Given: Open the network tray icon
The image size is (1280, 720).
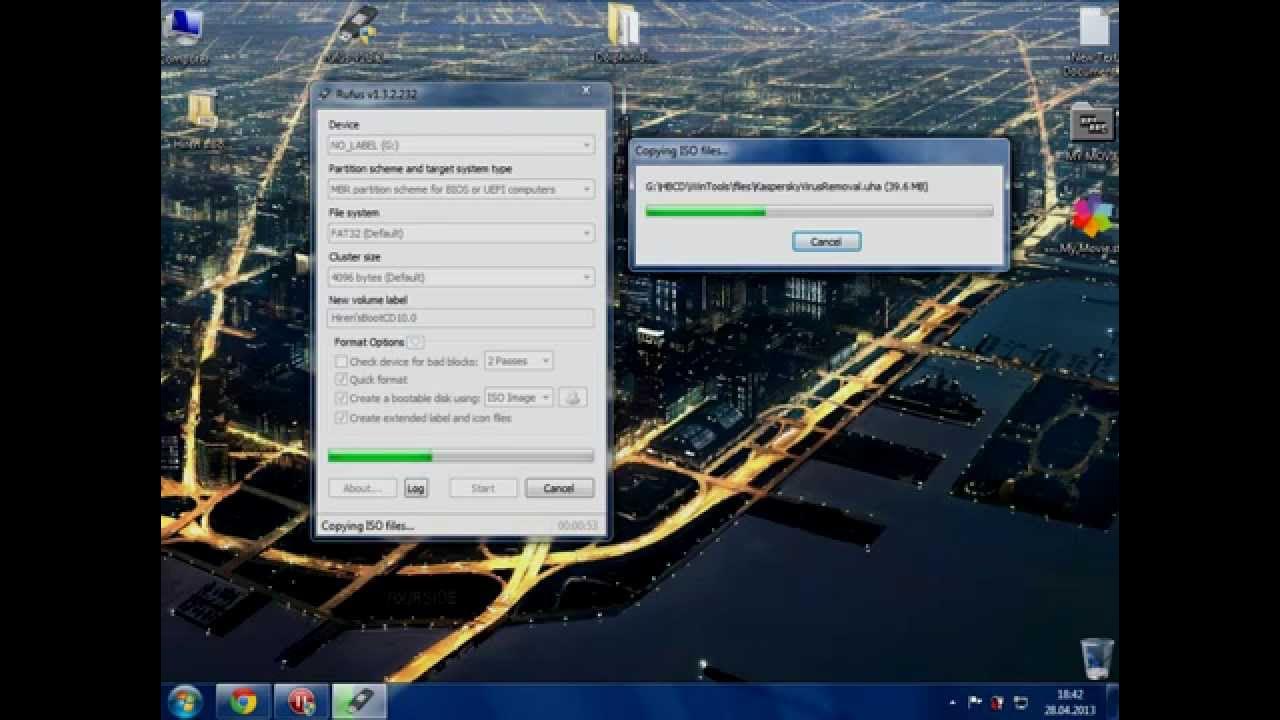Looking at the screenshot, I should click(x=1020, y=702).
